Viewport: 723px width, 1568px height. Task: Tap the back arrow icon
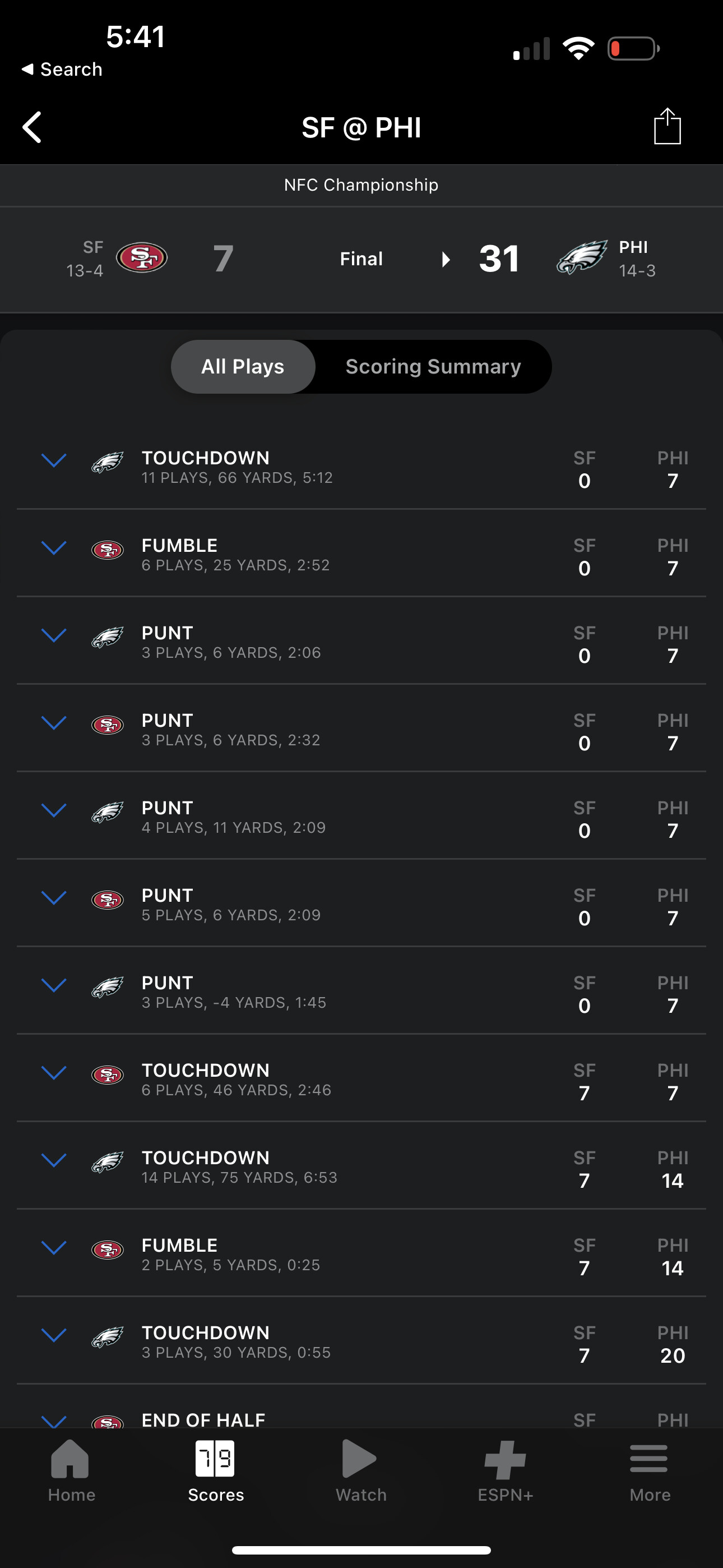coord(33,127)
